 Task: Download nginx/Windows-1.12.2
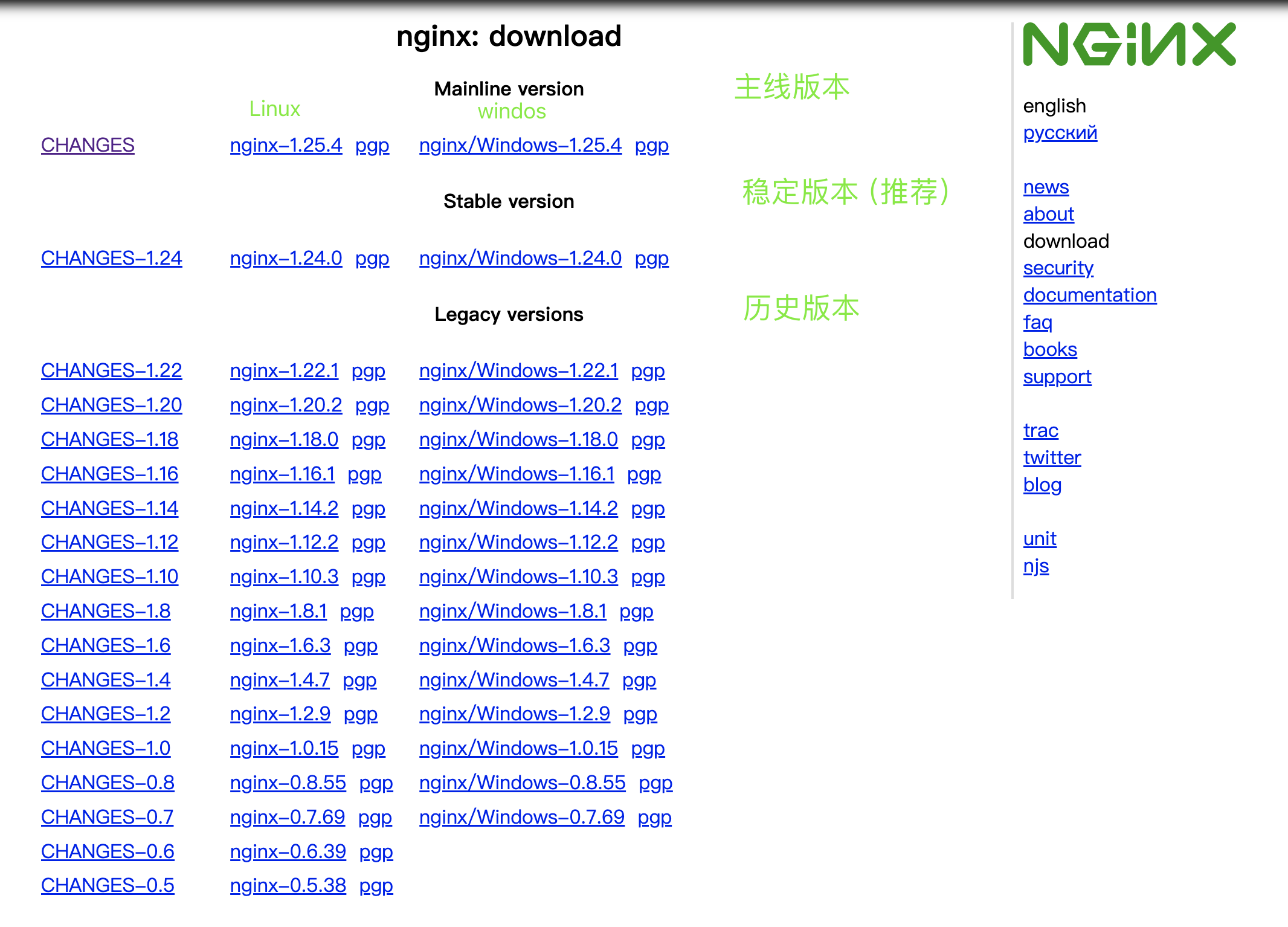point(518,542)
